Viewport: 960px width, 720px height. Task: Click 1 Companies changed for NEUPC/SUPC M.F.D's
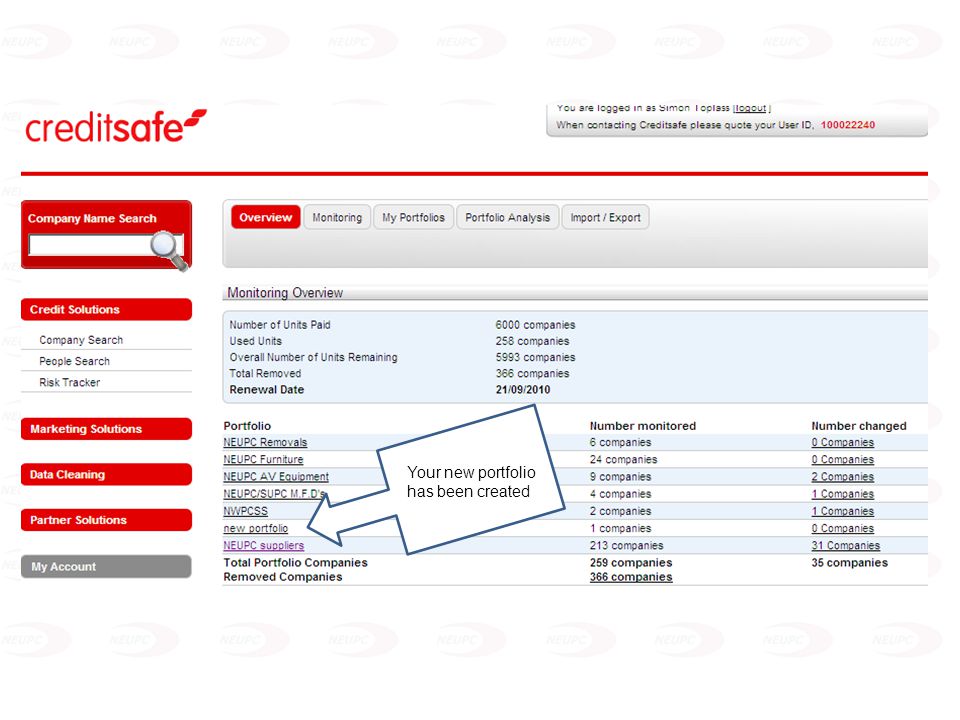point(842,493)
